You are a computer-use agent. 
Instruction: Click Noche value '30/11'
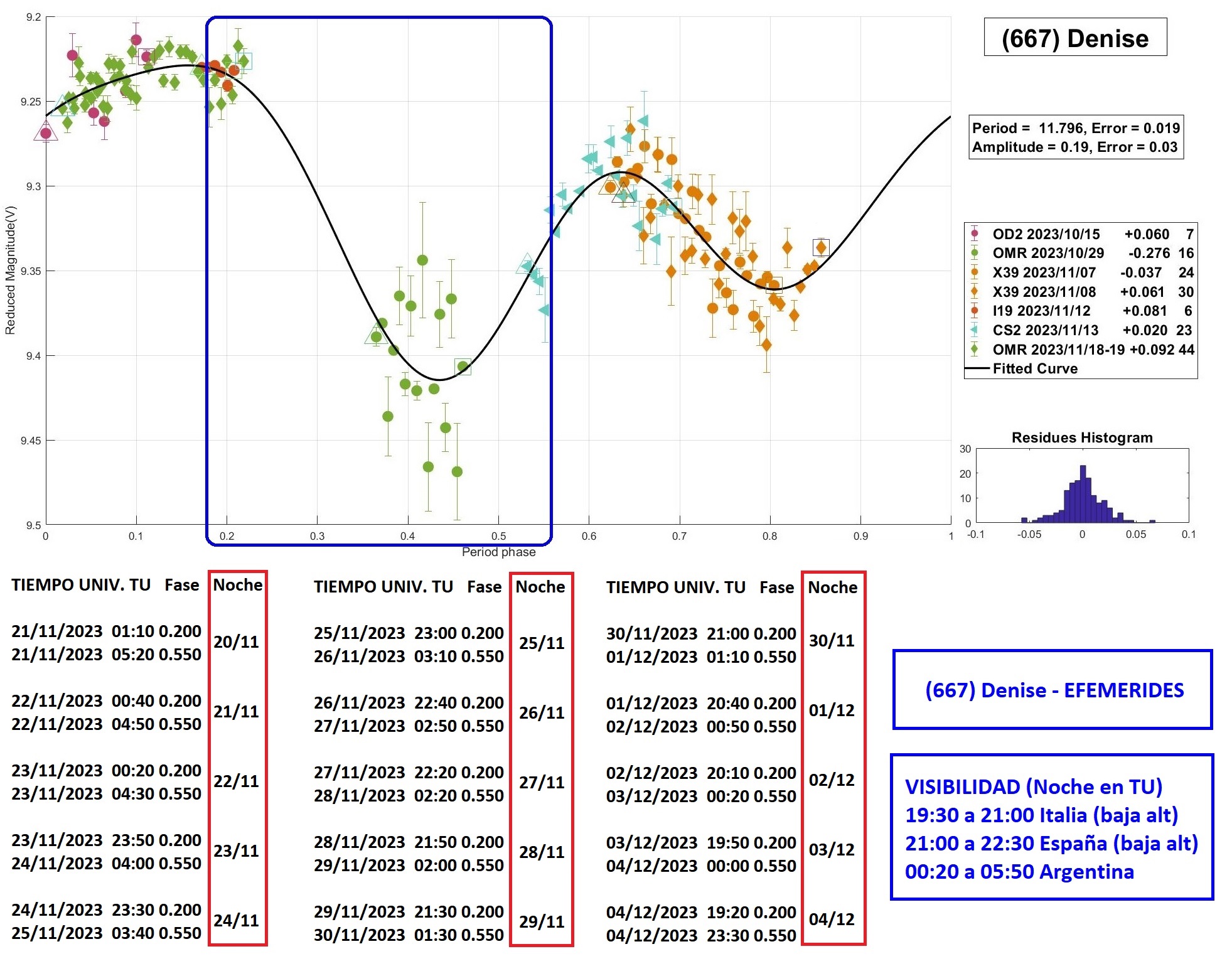click(x=832, y=640)
